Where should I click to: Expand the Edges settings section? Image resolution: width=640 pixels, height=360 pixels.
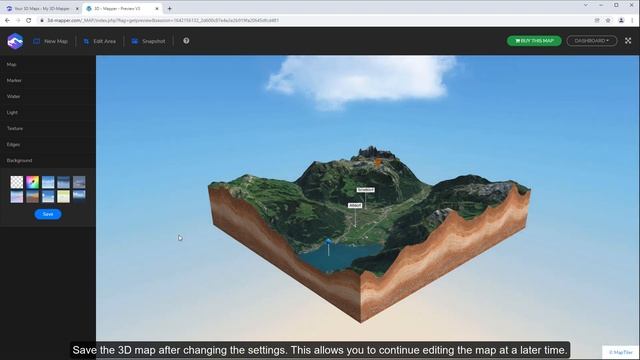(x=48, y=144)
